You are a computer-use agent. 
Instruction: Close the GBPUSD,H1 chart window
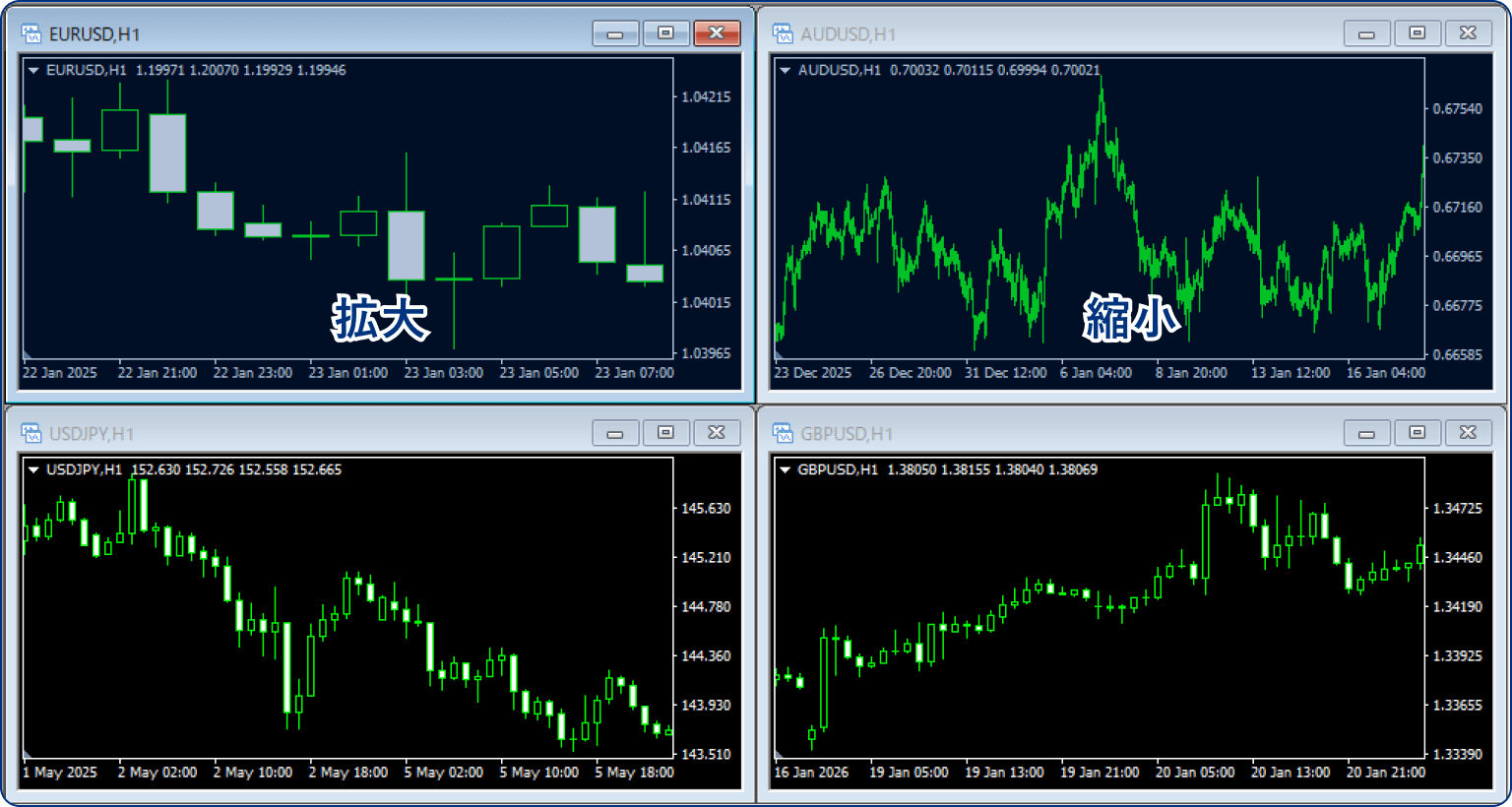point(1468,433)
